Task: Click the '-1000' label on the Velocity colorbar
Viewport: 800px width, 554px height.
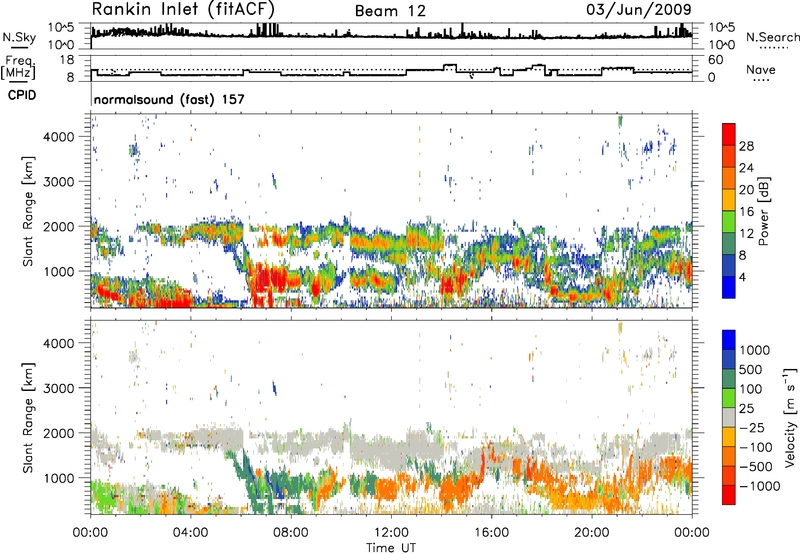Action: coord(759,486)
